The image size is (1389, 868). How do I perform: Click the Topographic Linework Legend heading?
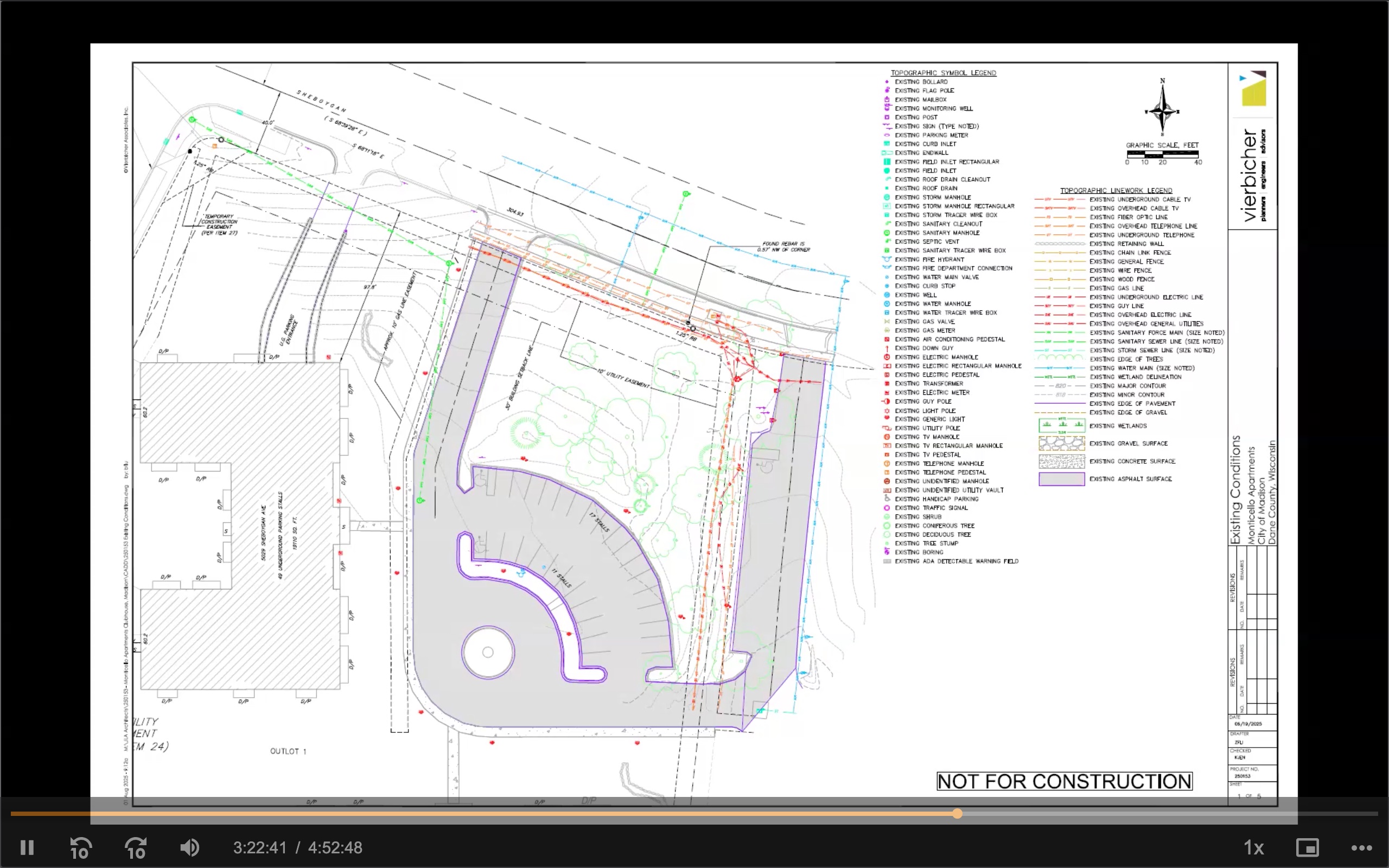pos(1116,190)
